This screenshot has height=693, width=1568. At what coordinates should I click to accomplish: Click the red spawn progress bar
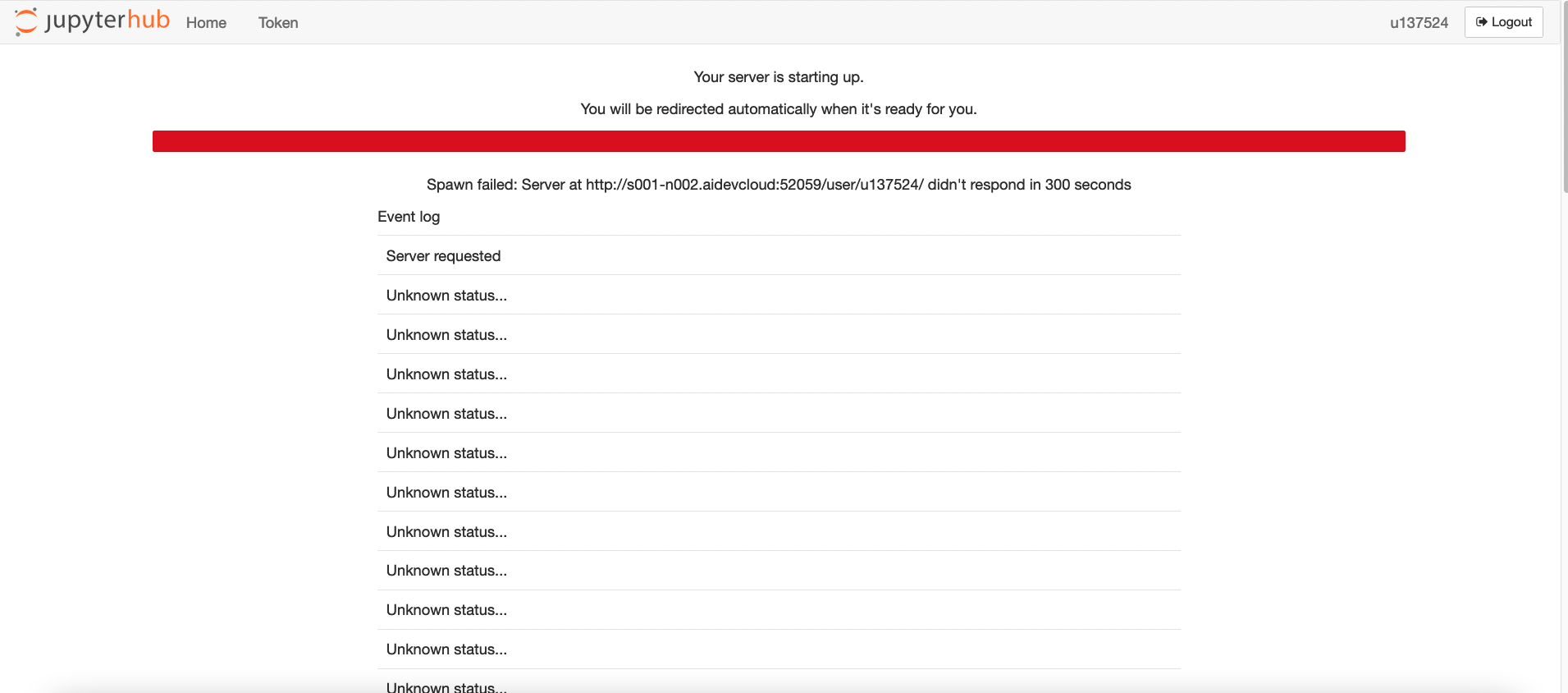778,141
